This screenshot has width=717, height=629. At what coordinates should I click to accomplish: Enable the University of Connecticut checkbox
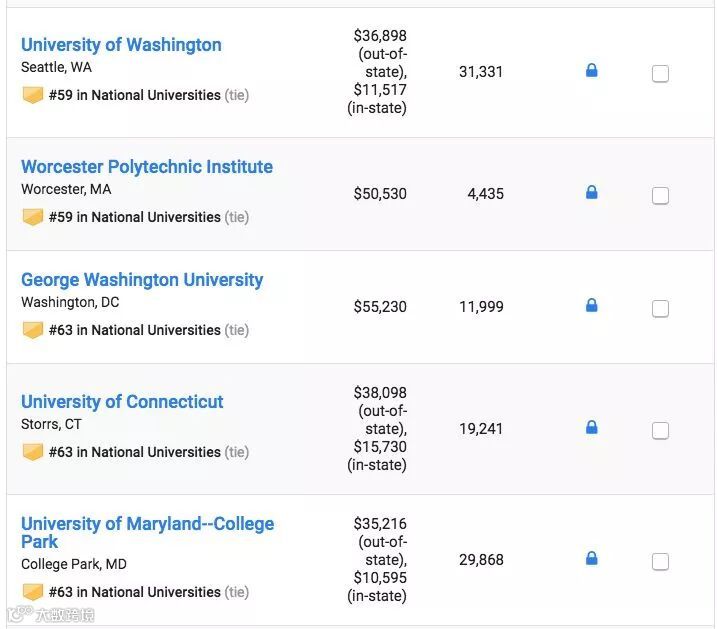coord(660,430)
